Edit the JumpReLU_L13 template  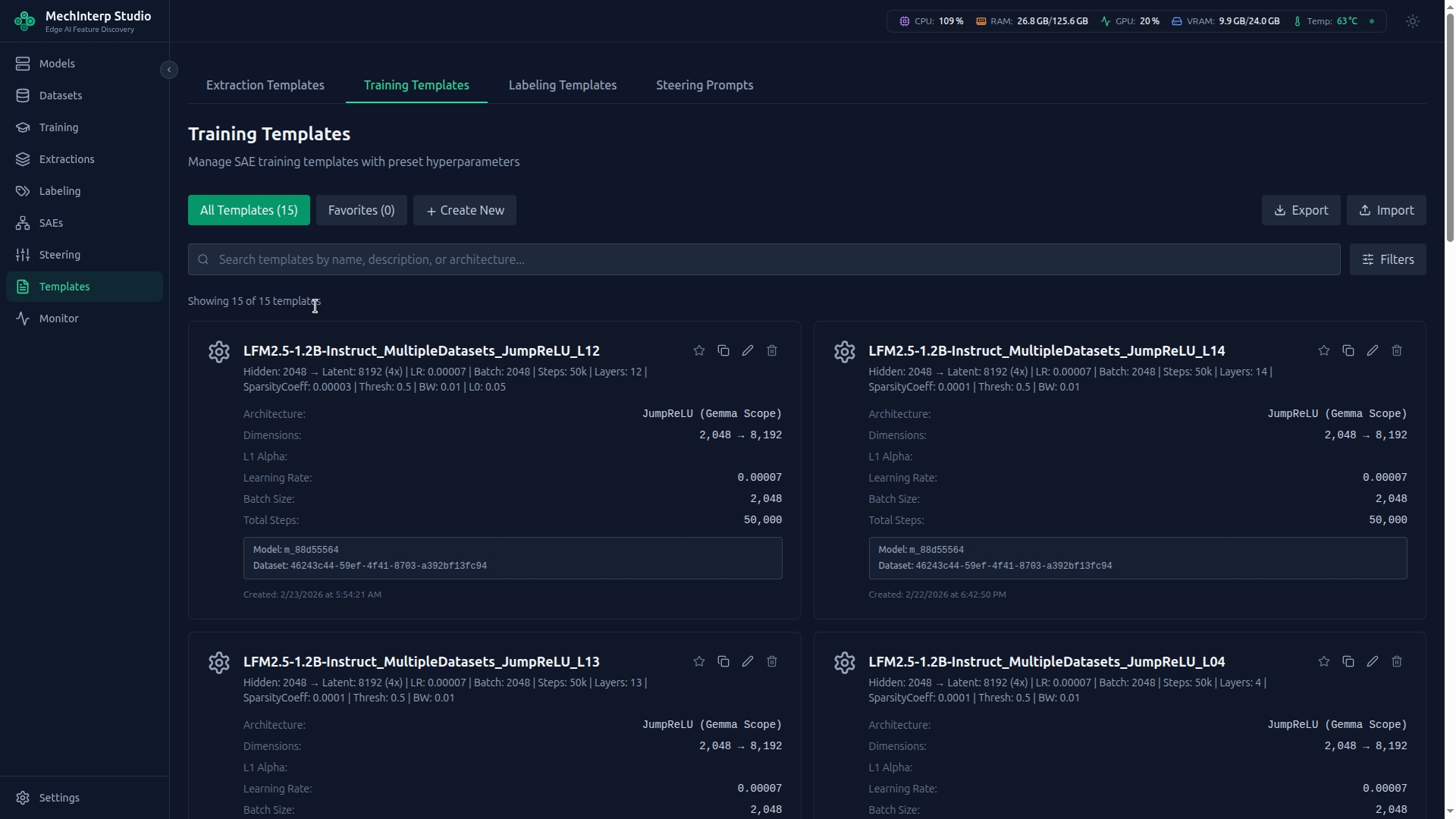747,661
